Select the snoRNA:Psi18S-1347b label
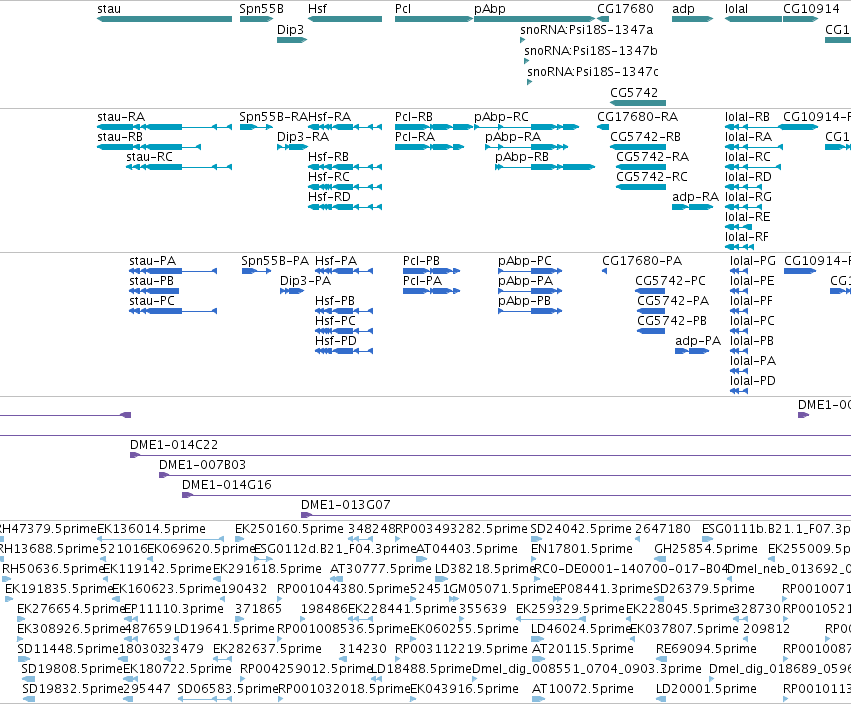 tap(591, 51)
